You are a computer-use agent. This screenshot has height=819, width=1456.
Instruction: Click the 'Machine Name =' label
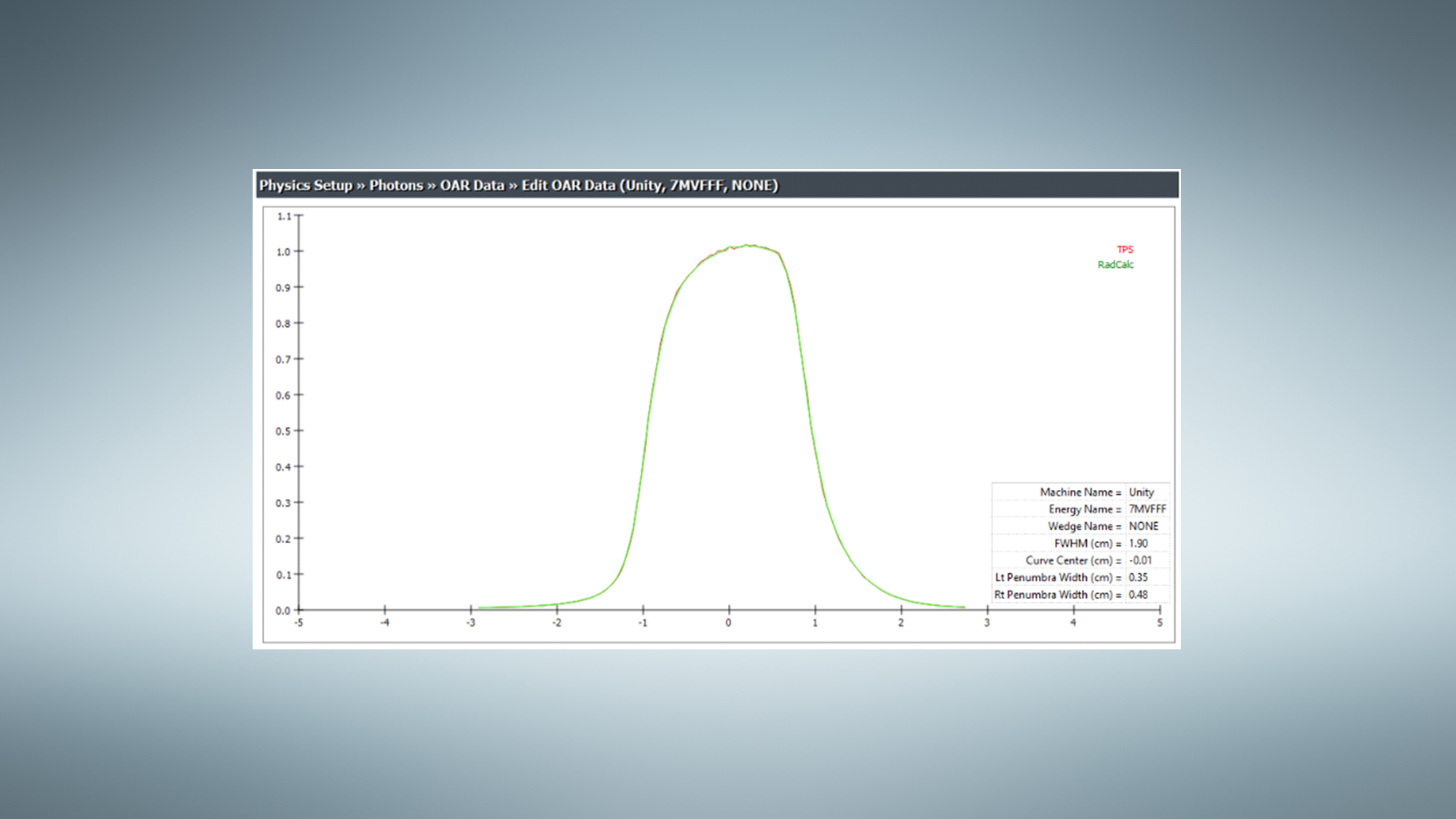[1080, 493]
